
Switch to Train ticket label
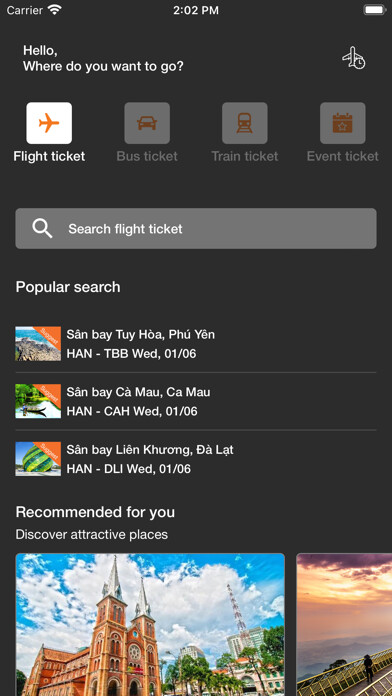pos(245,156)
